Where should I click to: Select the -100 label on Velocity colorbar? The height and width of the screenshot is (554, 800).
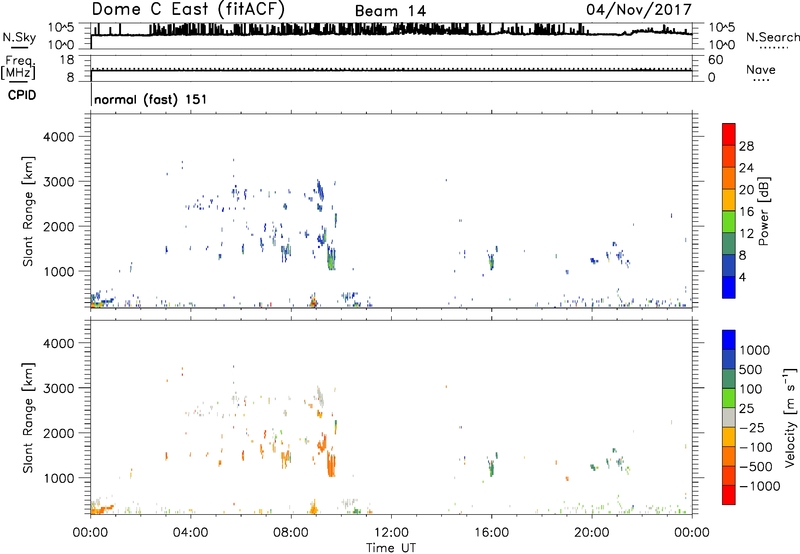click(x=756, y=447)
